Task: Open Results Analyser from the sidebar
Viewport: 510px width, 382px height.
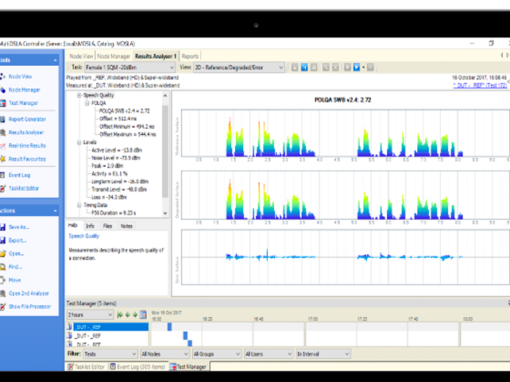Action: (x=26, y=132)
